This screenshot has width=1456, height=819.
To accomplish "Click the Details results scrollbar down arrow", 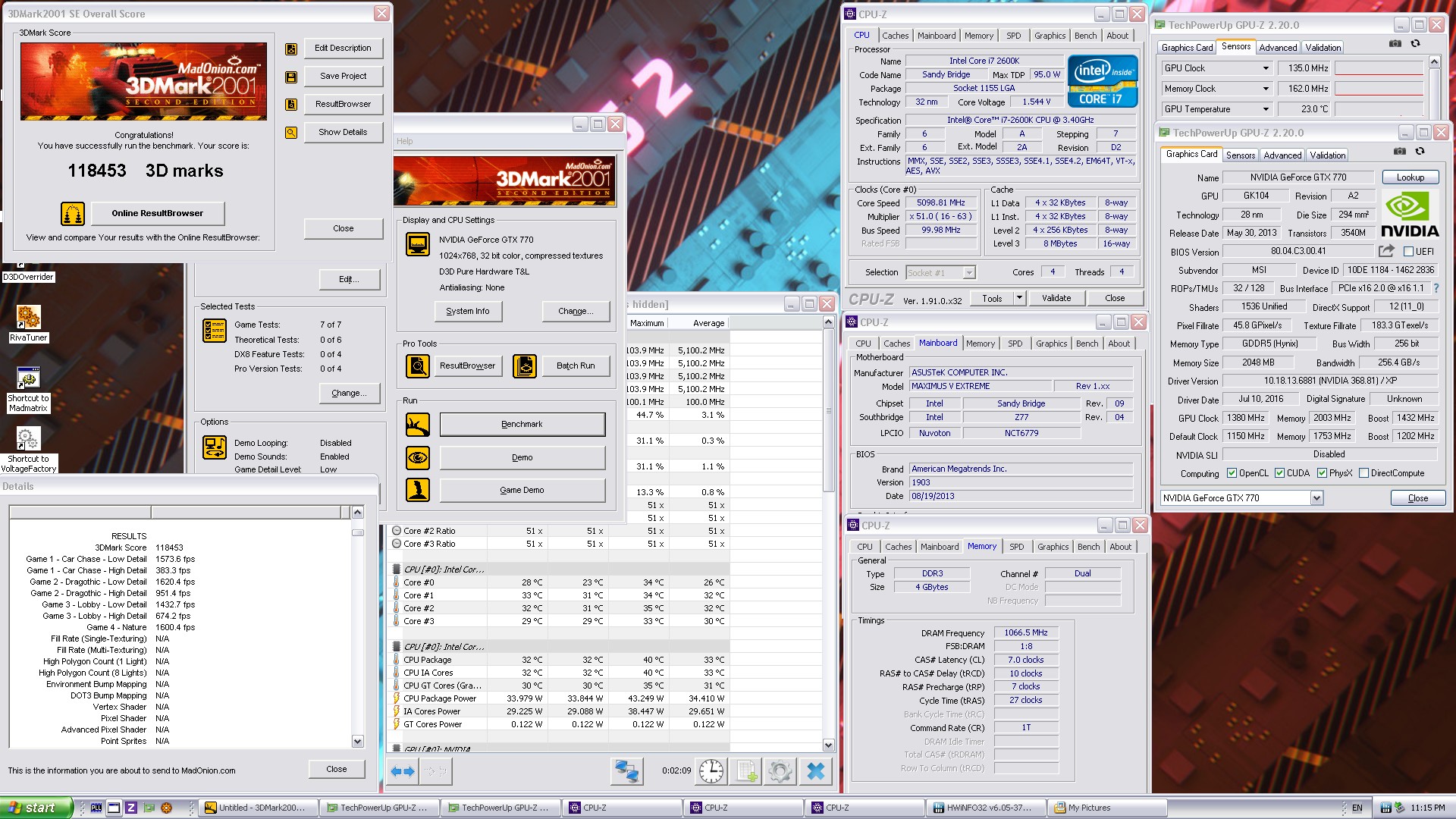I will (x=357, y=741).
